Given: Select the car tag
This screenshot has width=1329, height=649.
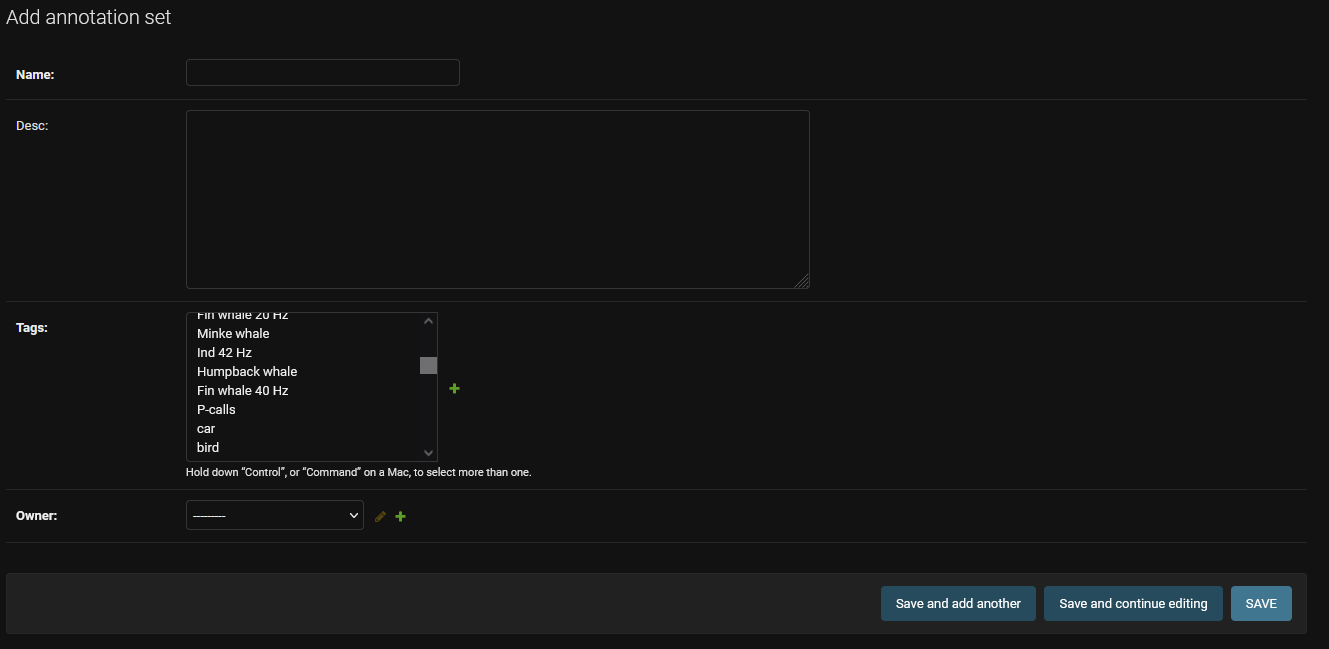Looking at the screenshot, I should (206, 428).
